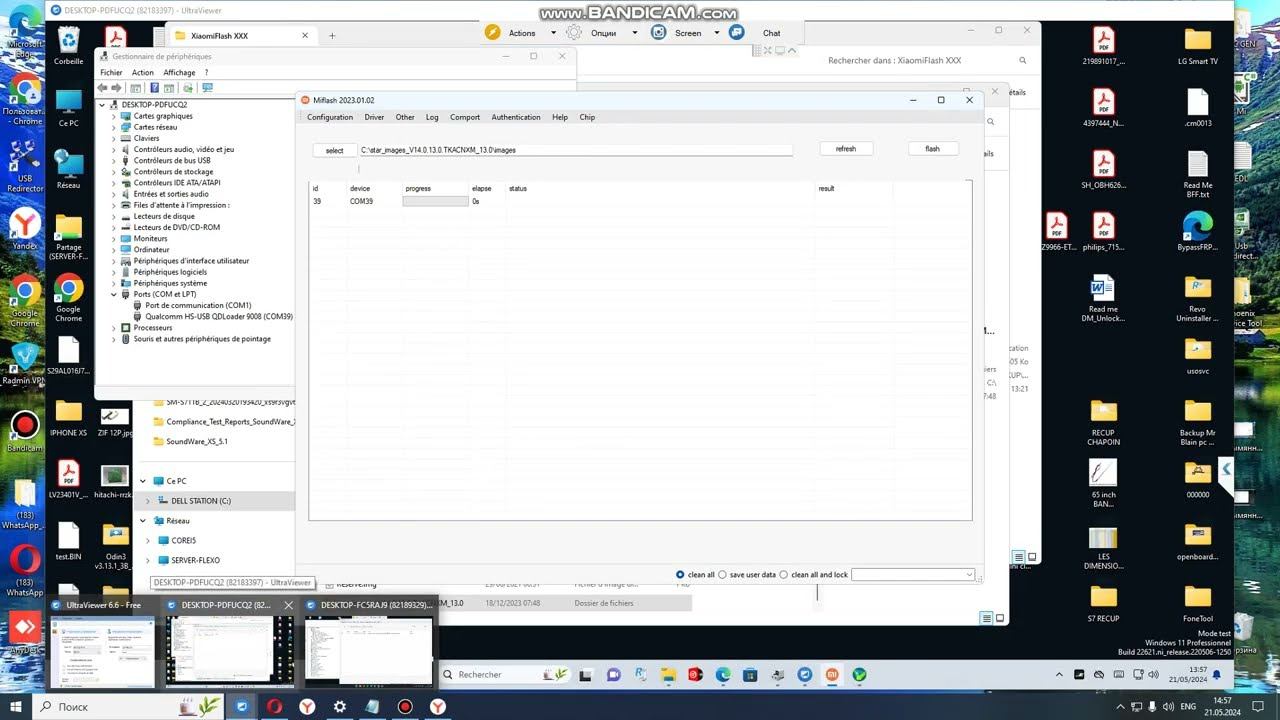Select the save user data radio option
The height and width of the screenshot is (720, 1280).
[x=748, y=575]
